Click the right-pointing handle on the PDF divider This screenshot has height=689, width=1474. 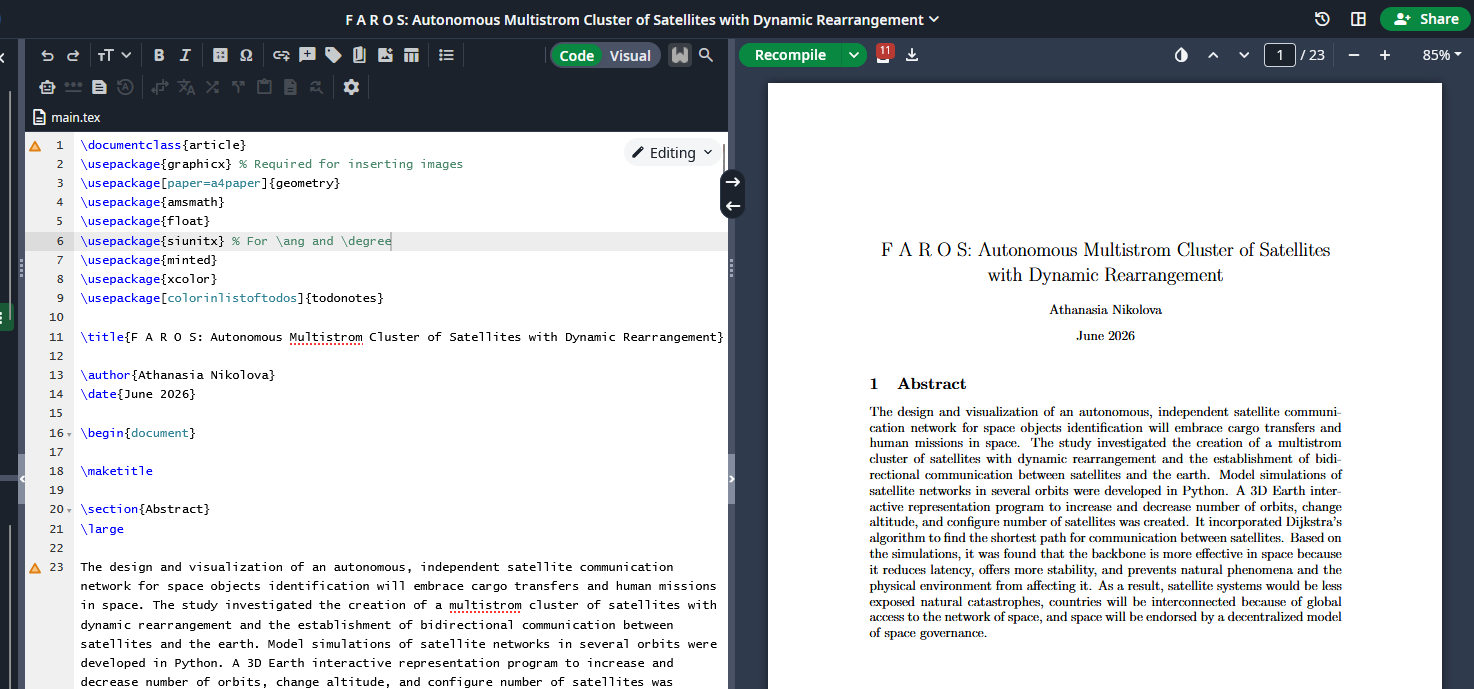tap(731, 479)
